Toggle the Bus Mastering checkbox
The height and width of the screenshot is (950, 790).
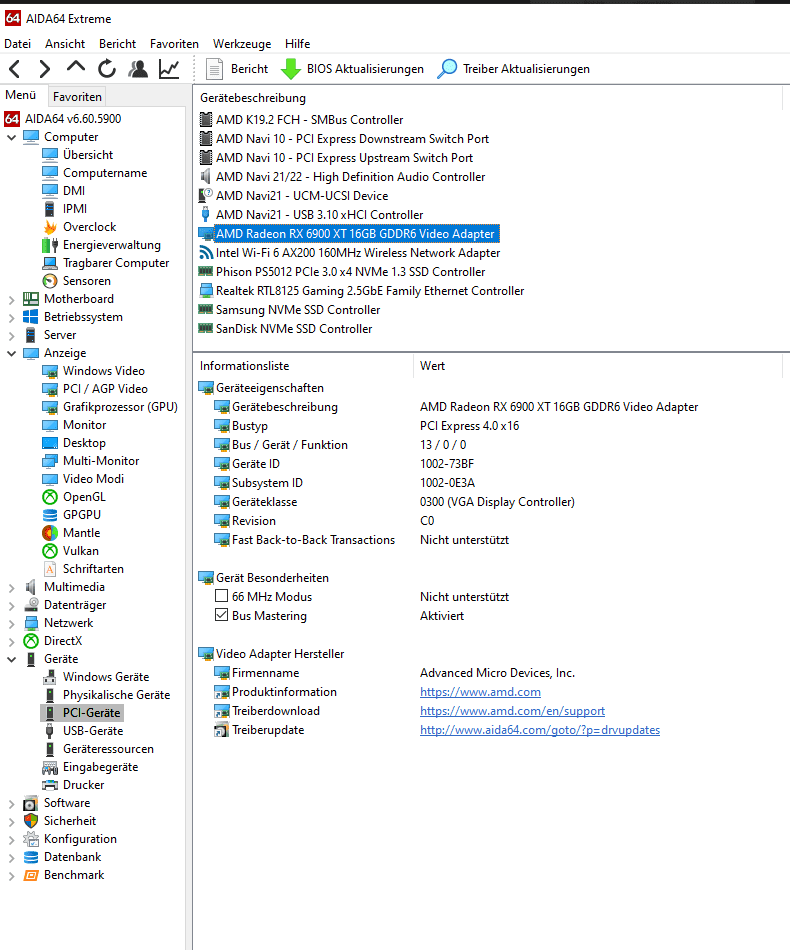[x=222, y=615]
